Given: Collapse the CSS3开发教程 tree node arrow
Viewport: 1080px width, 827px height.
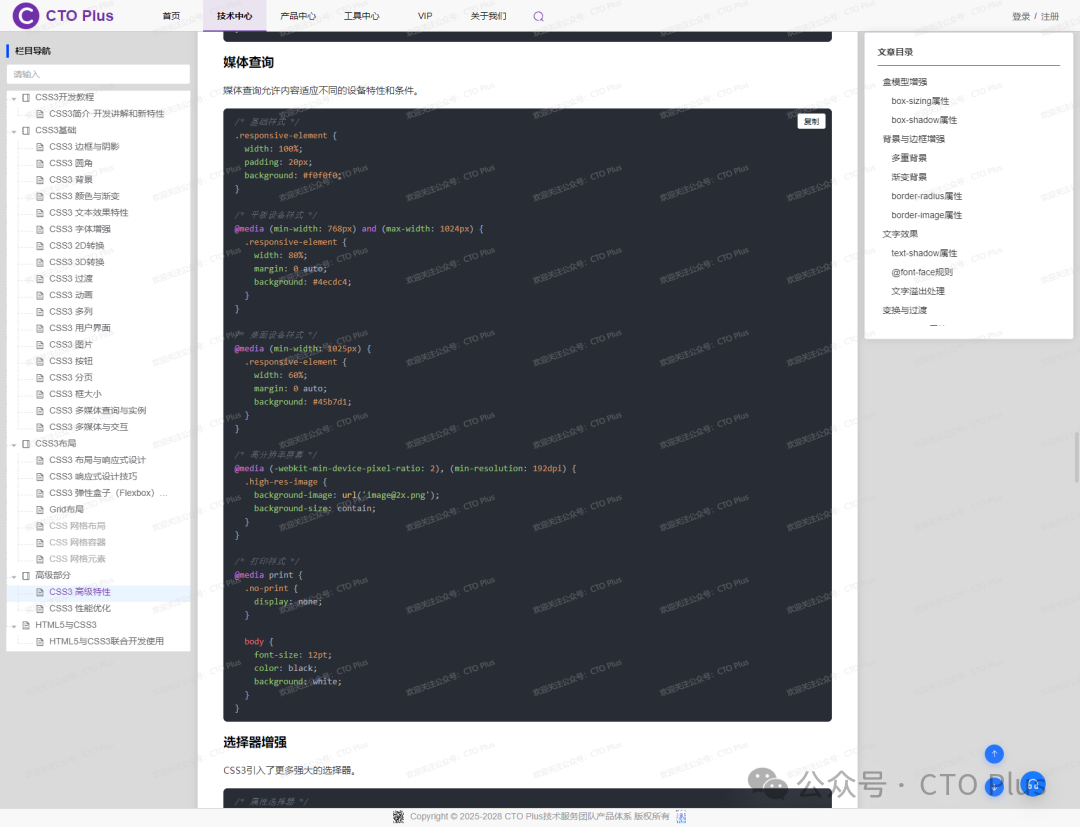Looking at the screenshot, I should (14, 98).
